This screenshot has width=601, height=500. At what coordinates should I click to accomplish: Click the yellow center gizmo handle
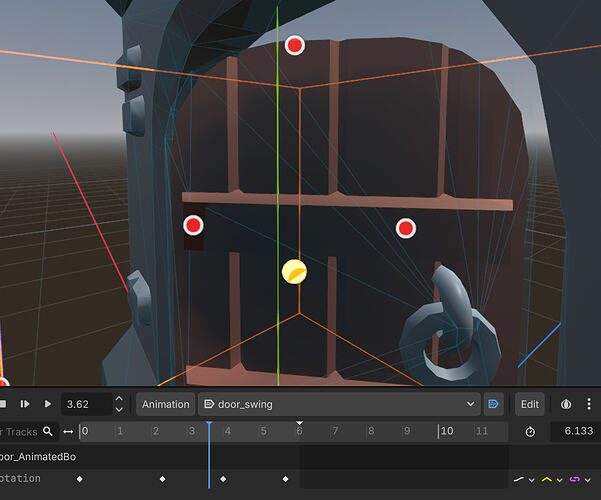click(x=294, y=272)
